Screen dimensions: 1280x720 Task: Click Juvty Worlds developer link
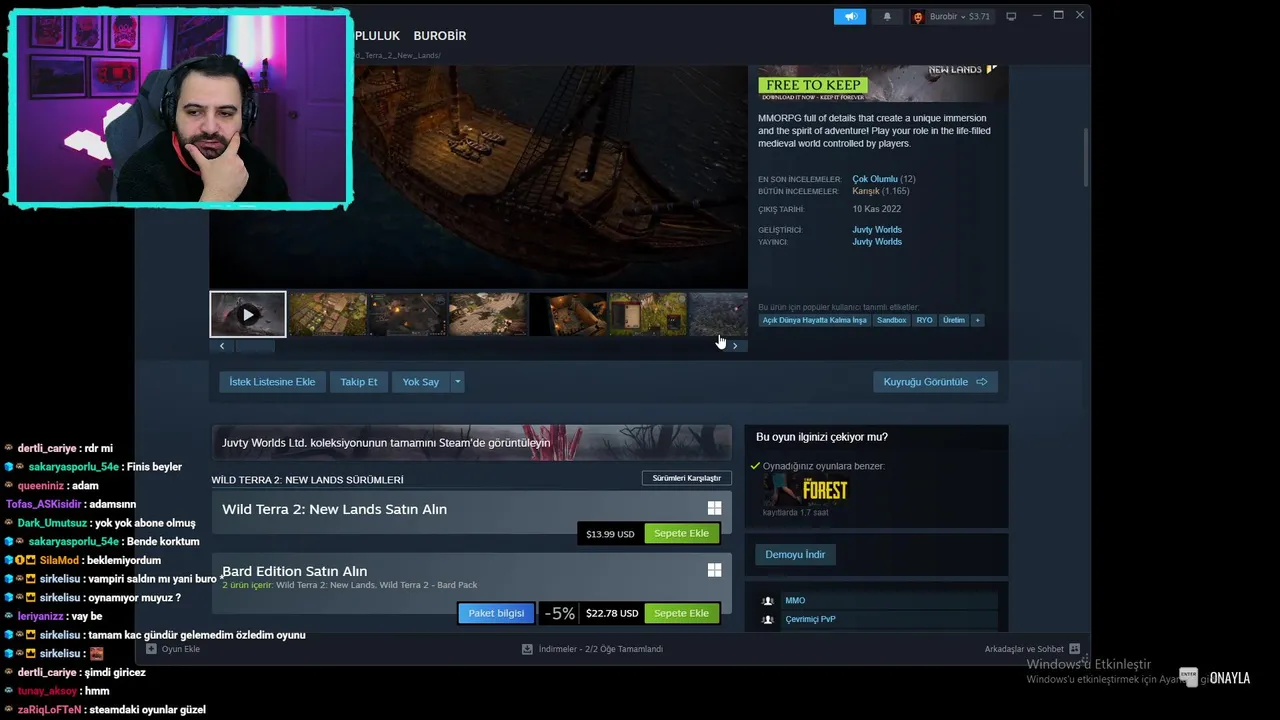click(x=877, y=230)
